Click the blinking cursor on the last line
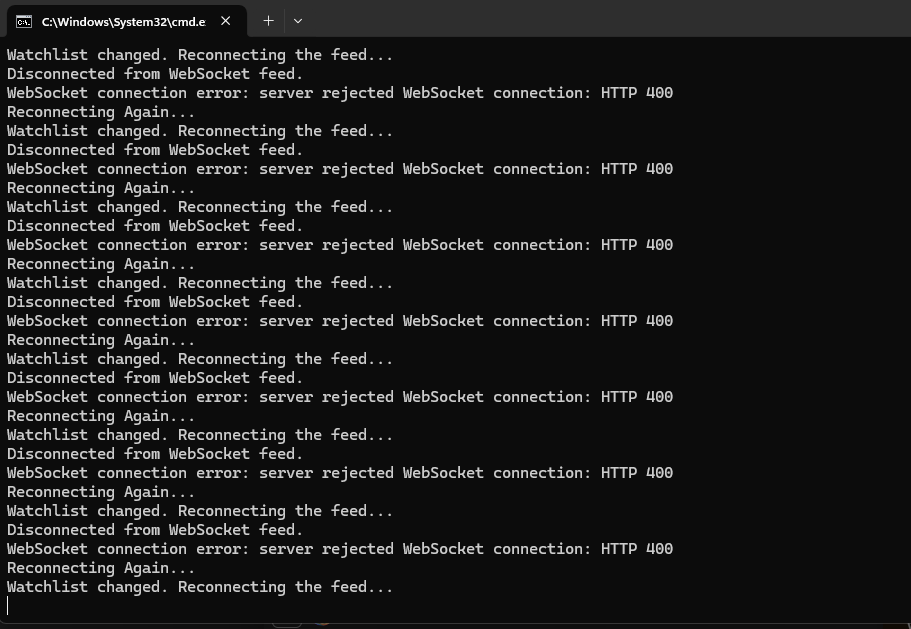Screen dimensions: 911x629 pyautogui.click(x=8, y=605)
